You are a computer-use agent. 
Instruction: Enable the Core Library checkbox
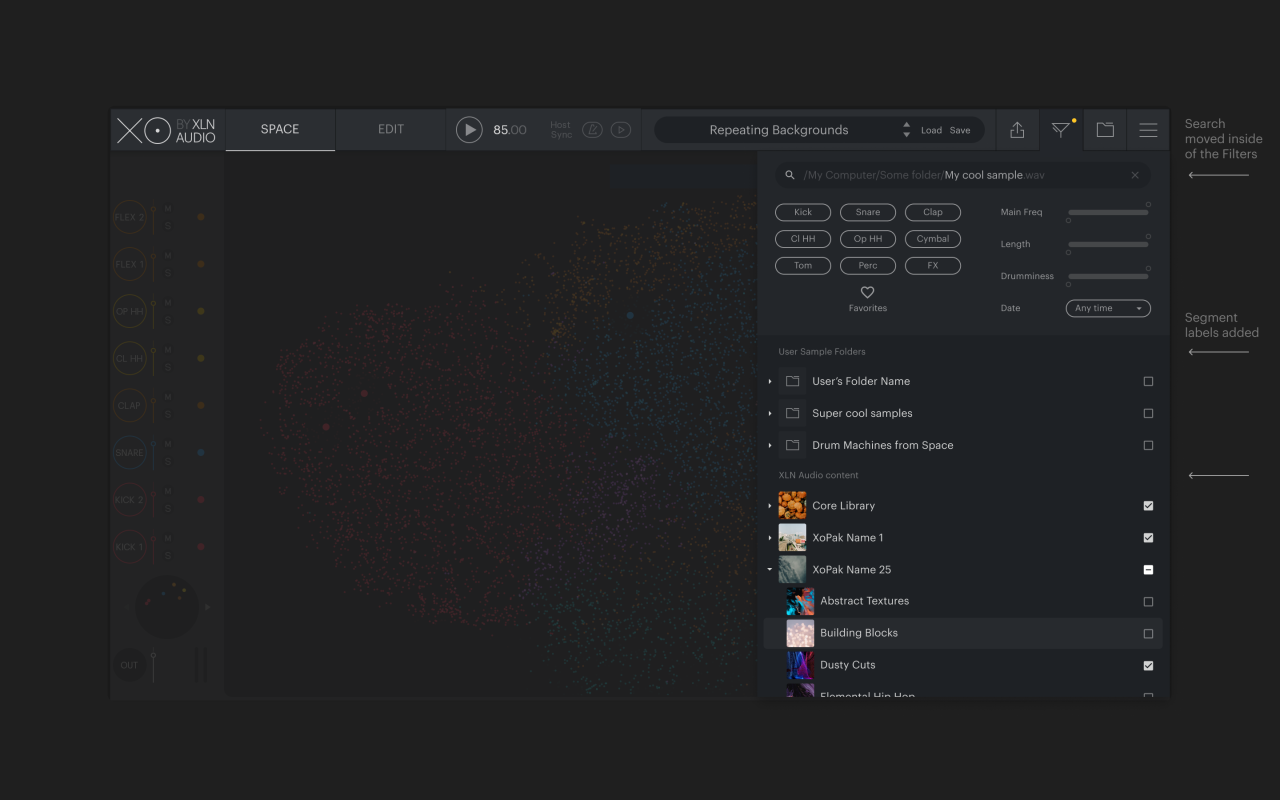click(x=1148, y=506)
